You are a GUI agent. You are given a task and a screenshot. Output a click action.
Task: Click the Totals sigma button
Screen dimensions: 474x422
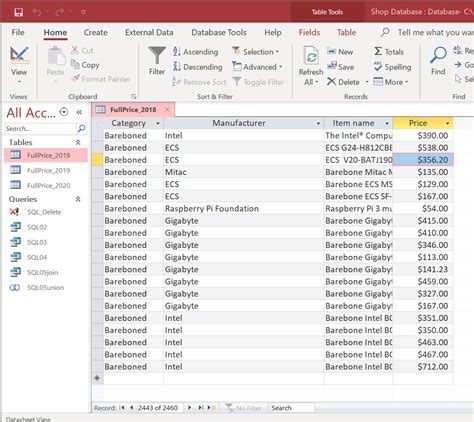(x=389, y=52)
